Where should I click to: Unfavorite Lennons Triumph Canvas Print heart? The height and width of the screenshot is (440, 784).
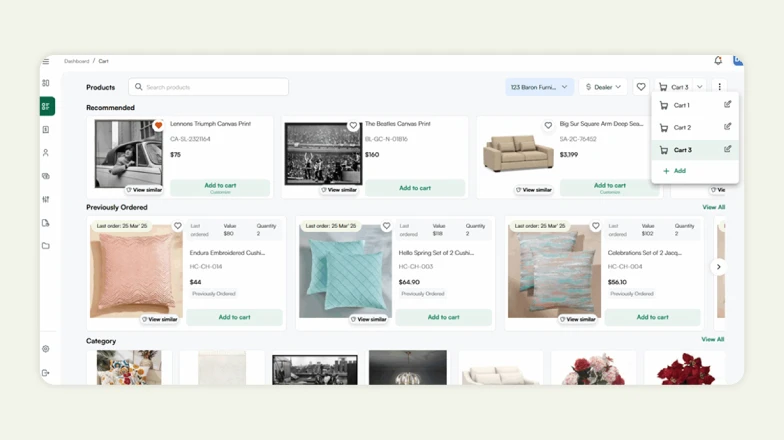point(158,125)
